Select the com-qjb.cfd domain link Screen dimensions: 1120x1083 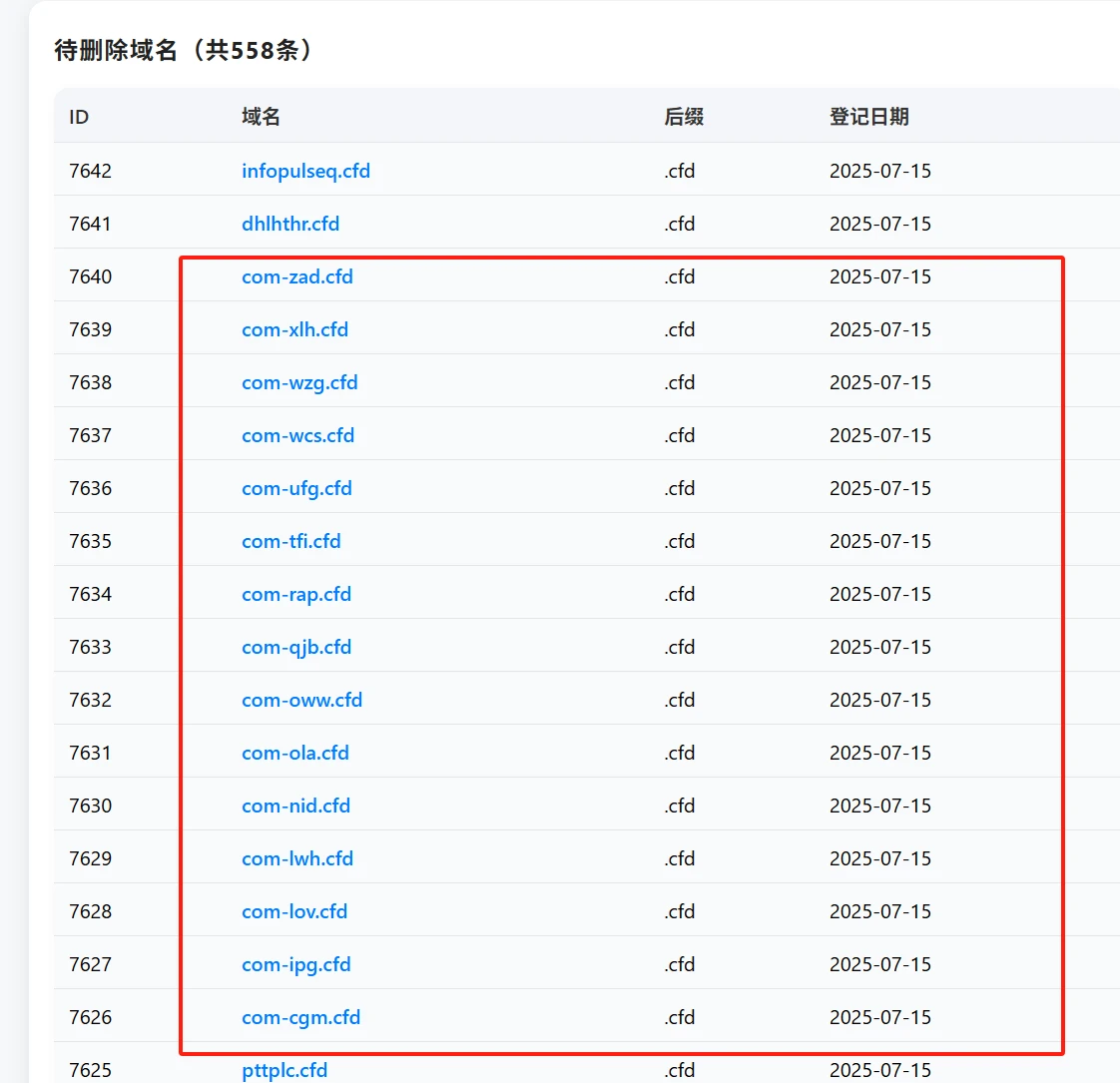(296, 647)
